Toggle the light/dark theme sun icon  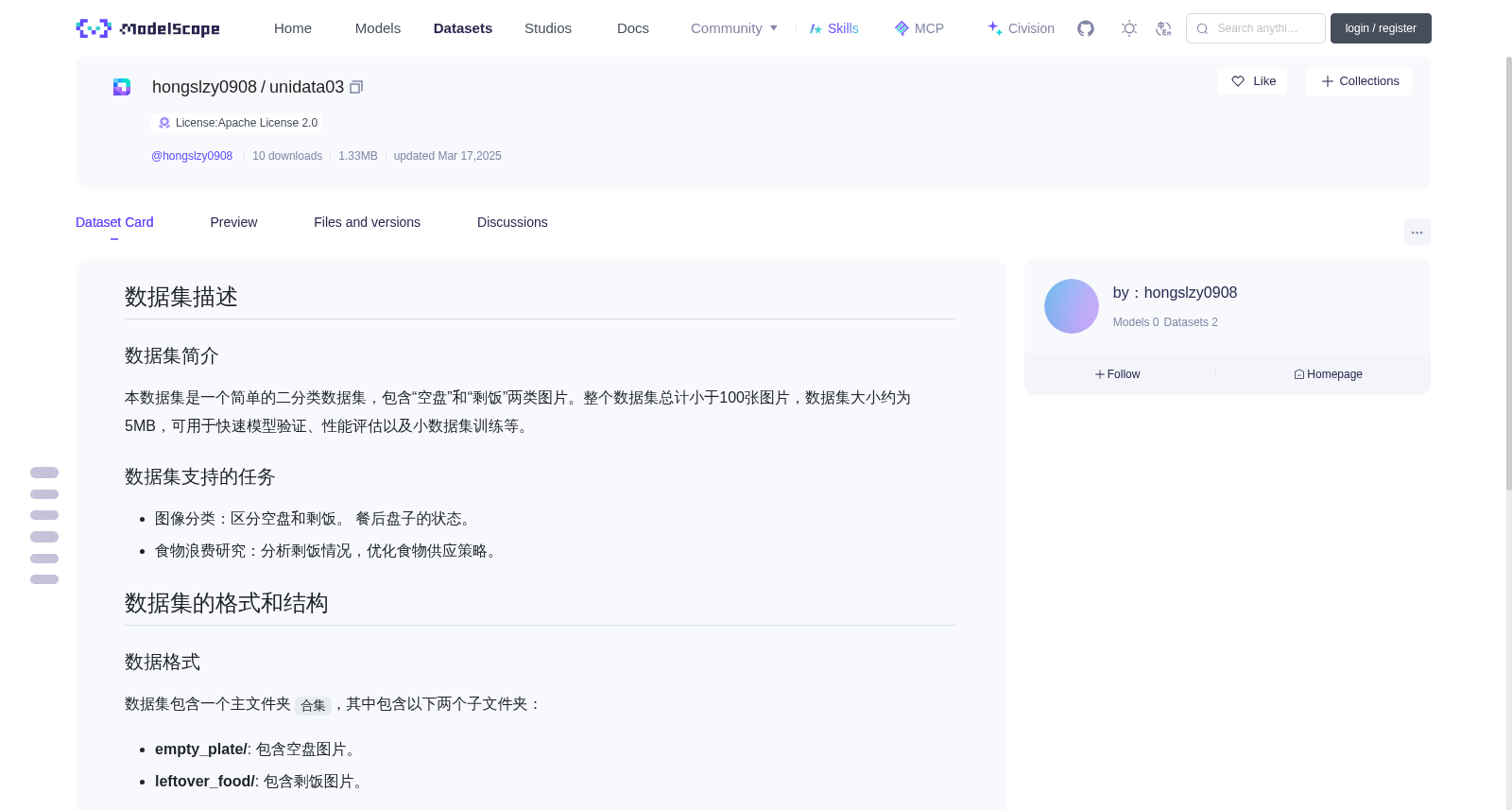1129,28
